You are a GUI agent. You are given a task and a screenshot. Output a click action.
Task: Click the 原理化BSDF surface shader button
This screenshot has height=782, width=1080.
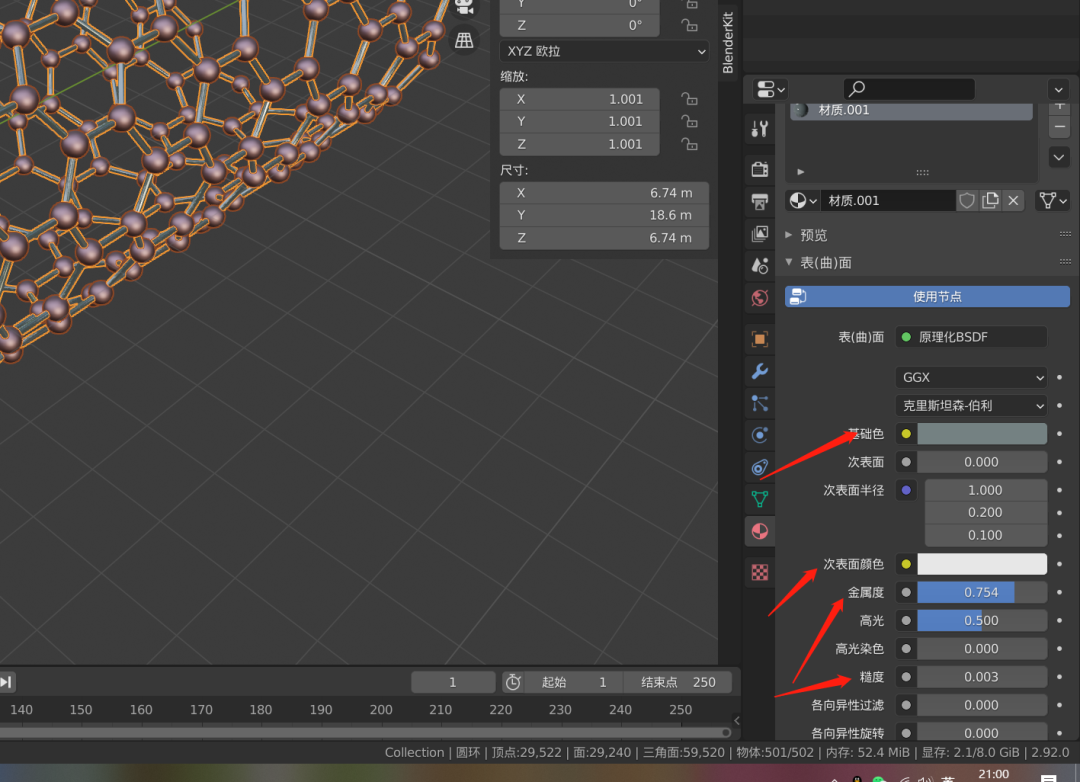click(971, 337)
